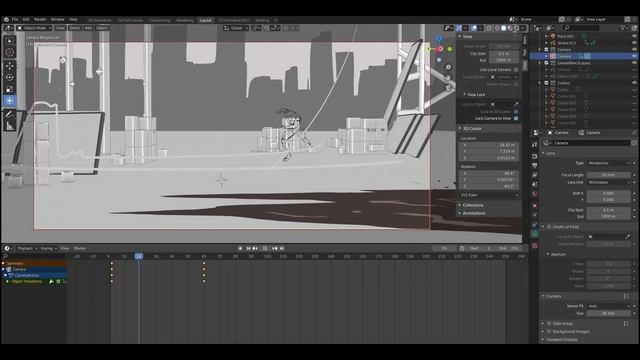The height and width of the screenshot is (360, 640).
Task: Enable Background Images checkbox
Action: click(549, 331)
